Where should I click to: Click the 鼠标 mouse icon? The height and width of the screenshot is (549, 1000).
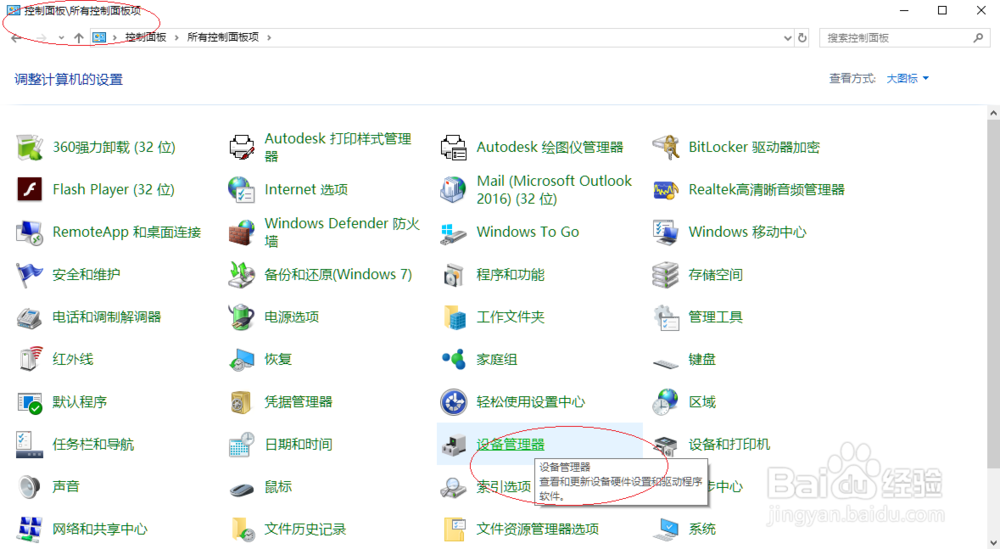click(x=242, y=488)
